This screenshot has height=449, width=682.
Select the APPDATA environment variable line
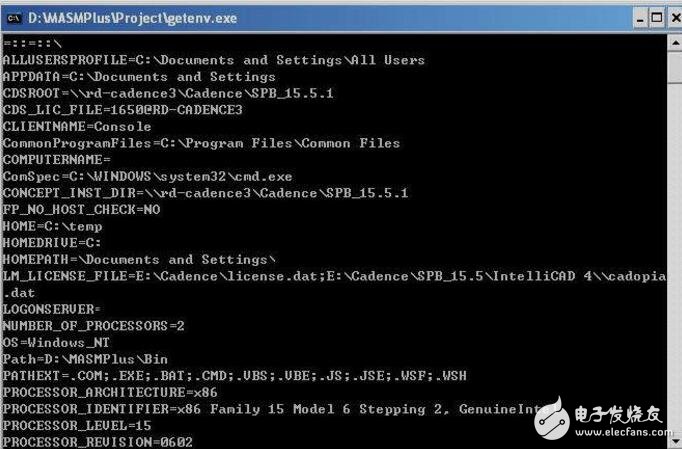[139, 77]
